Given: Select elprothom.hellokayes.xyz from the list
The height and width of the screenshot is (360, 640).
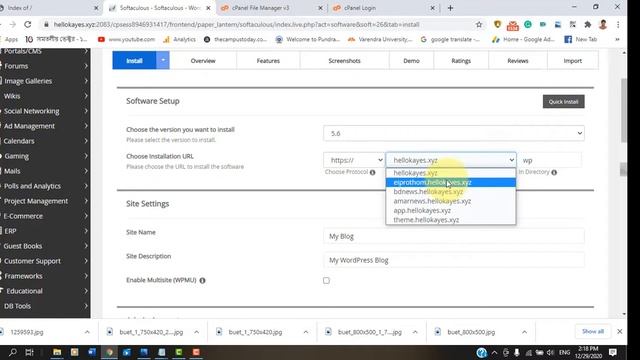Looking at the screenshot, I should [451, 182].
